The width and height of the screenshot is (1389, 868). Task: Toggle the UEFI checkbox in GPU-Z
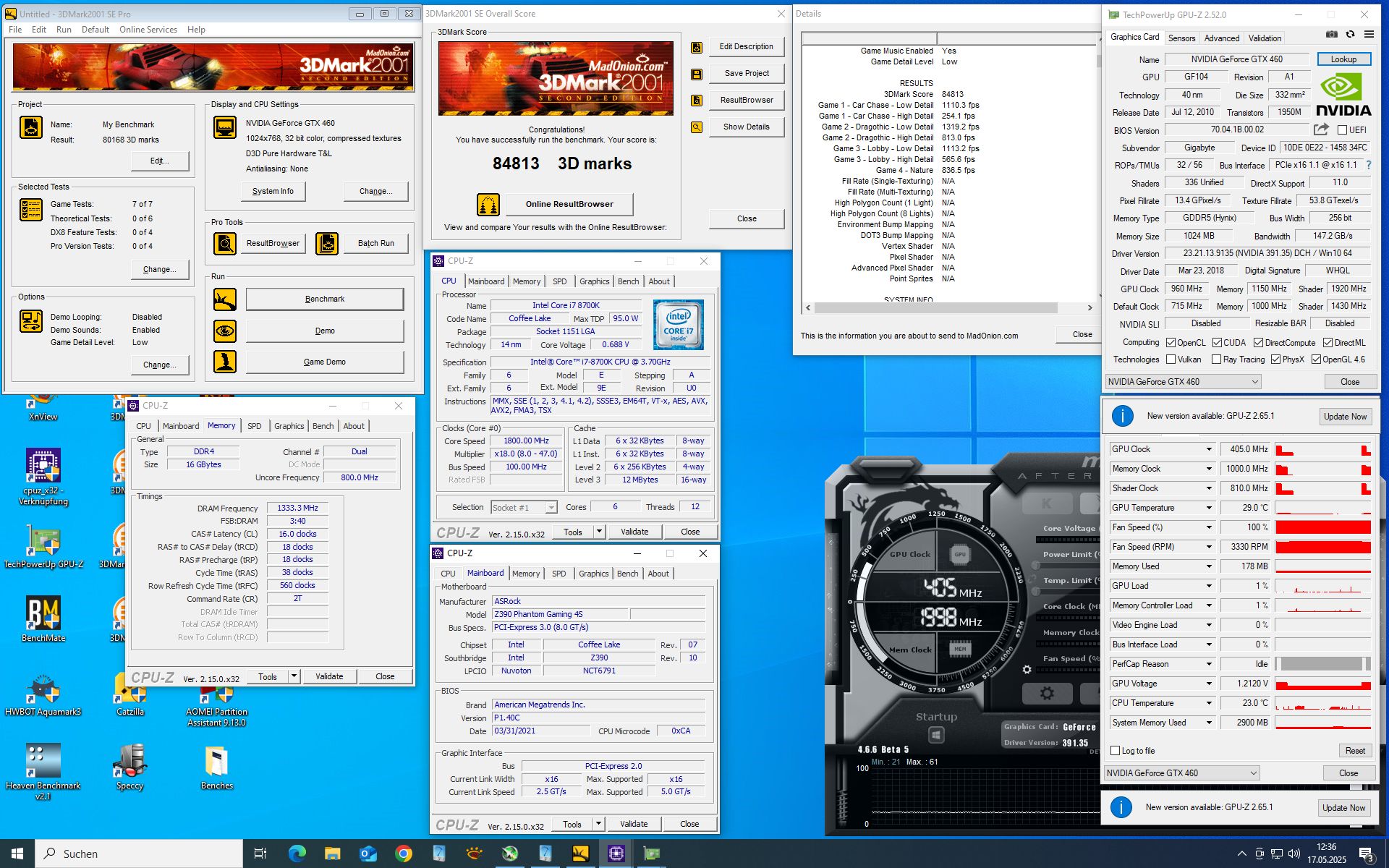1343,130
